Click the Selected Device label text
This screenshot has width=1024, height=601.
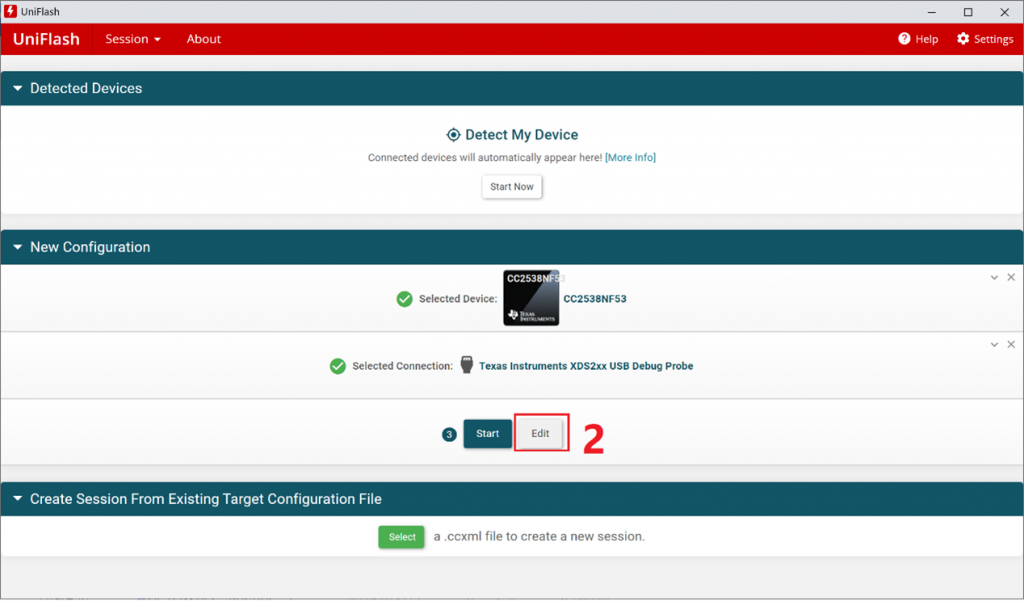(458, 299)
